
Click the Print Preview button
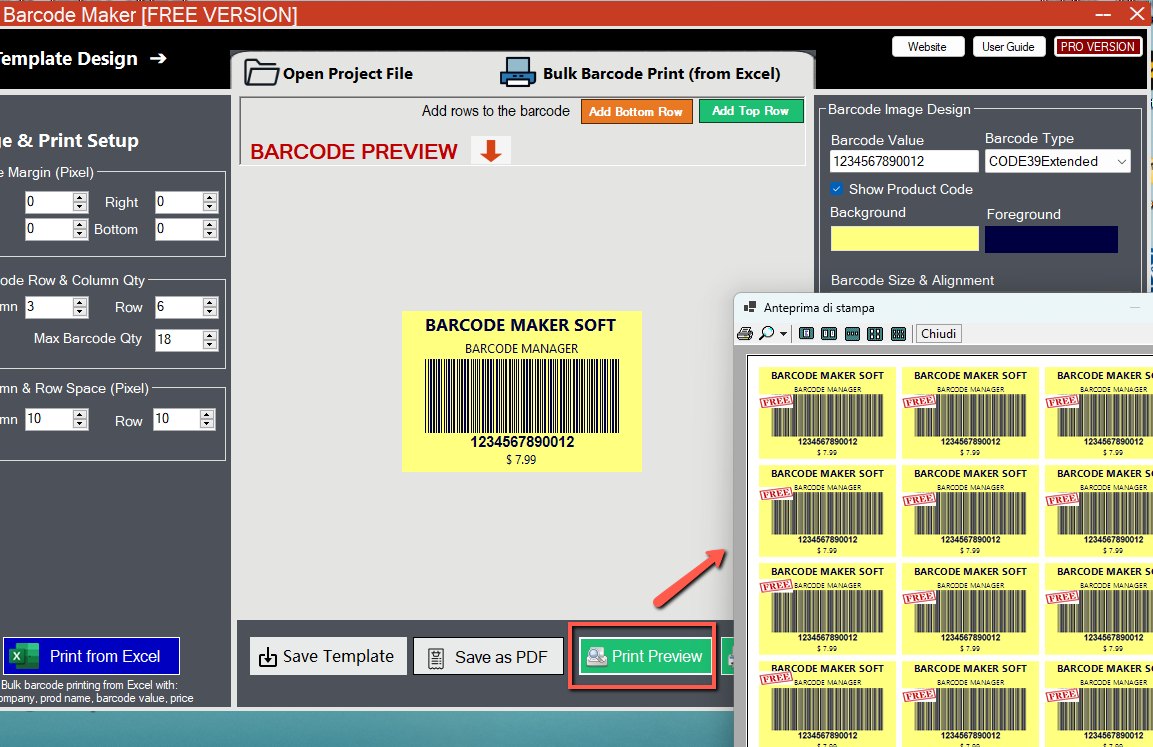(645, 656)
